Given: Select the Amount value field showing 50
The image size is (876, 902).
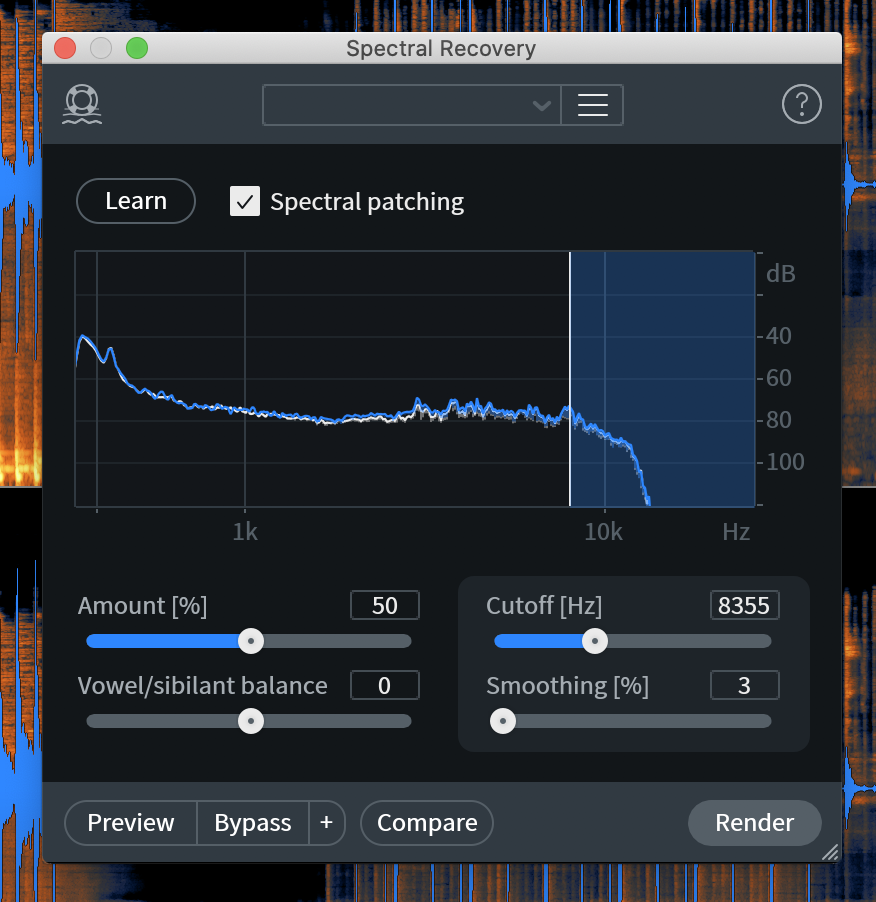Looking at the screenshot, I should point(384,605).
